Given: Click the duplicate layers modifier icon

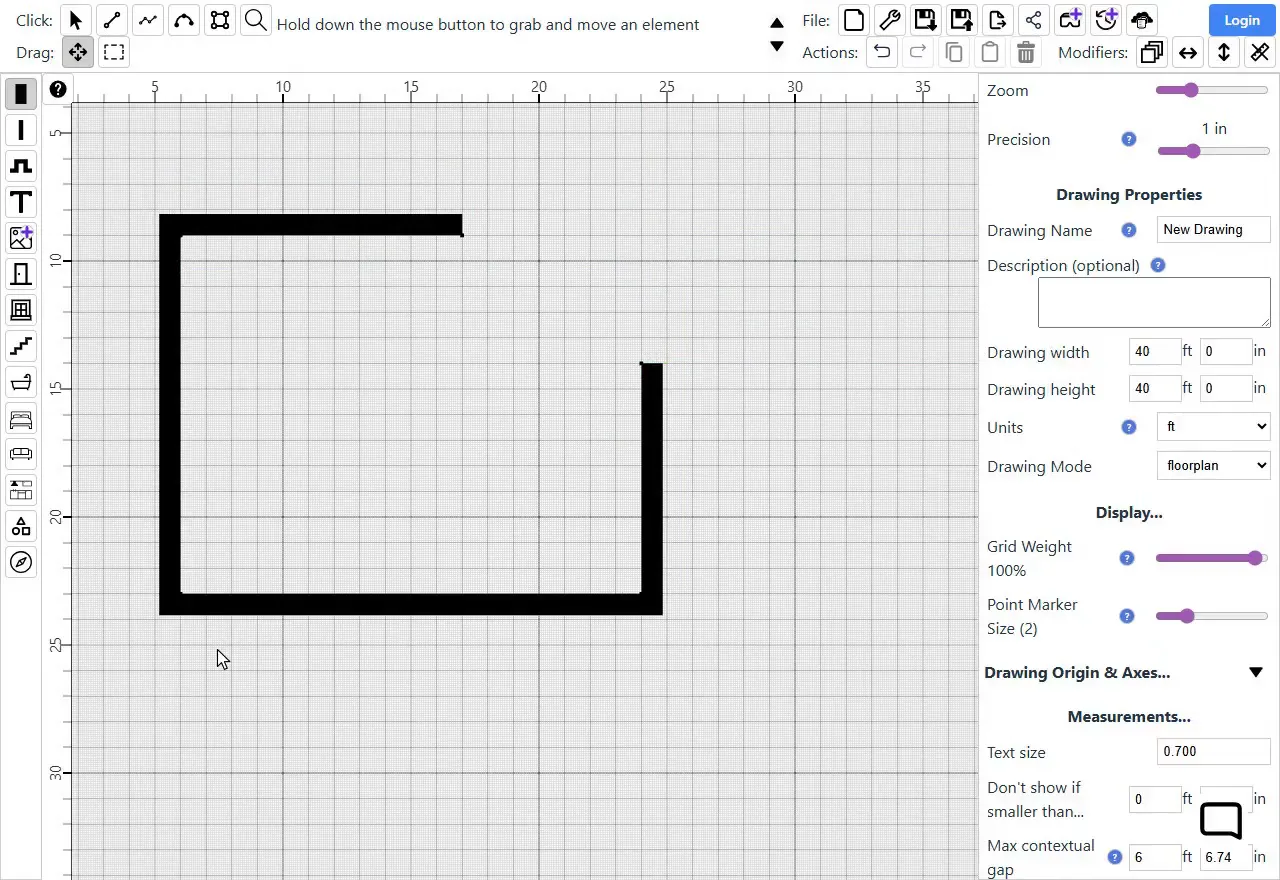Looking at the screenshot, I should pos(1152,52).
